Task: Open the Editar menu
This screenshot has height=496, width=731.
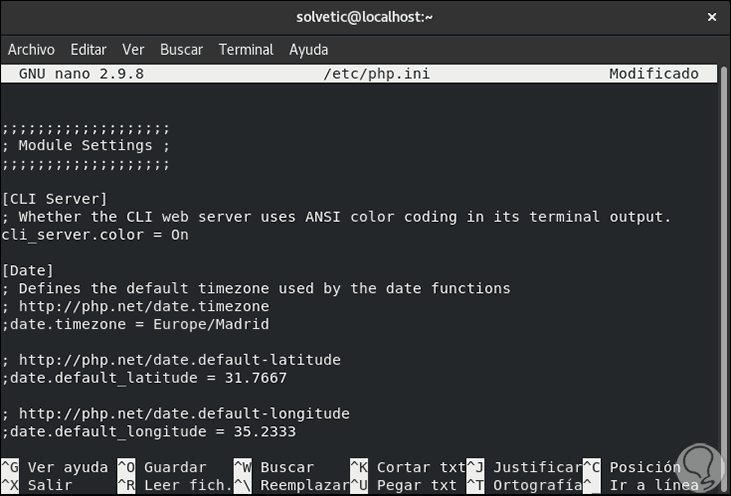Action: click(x=88, y=49)
